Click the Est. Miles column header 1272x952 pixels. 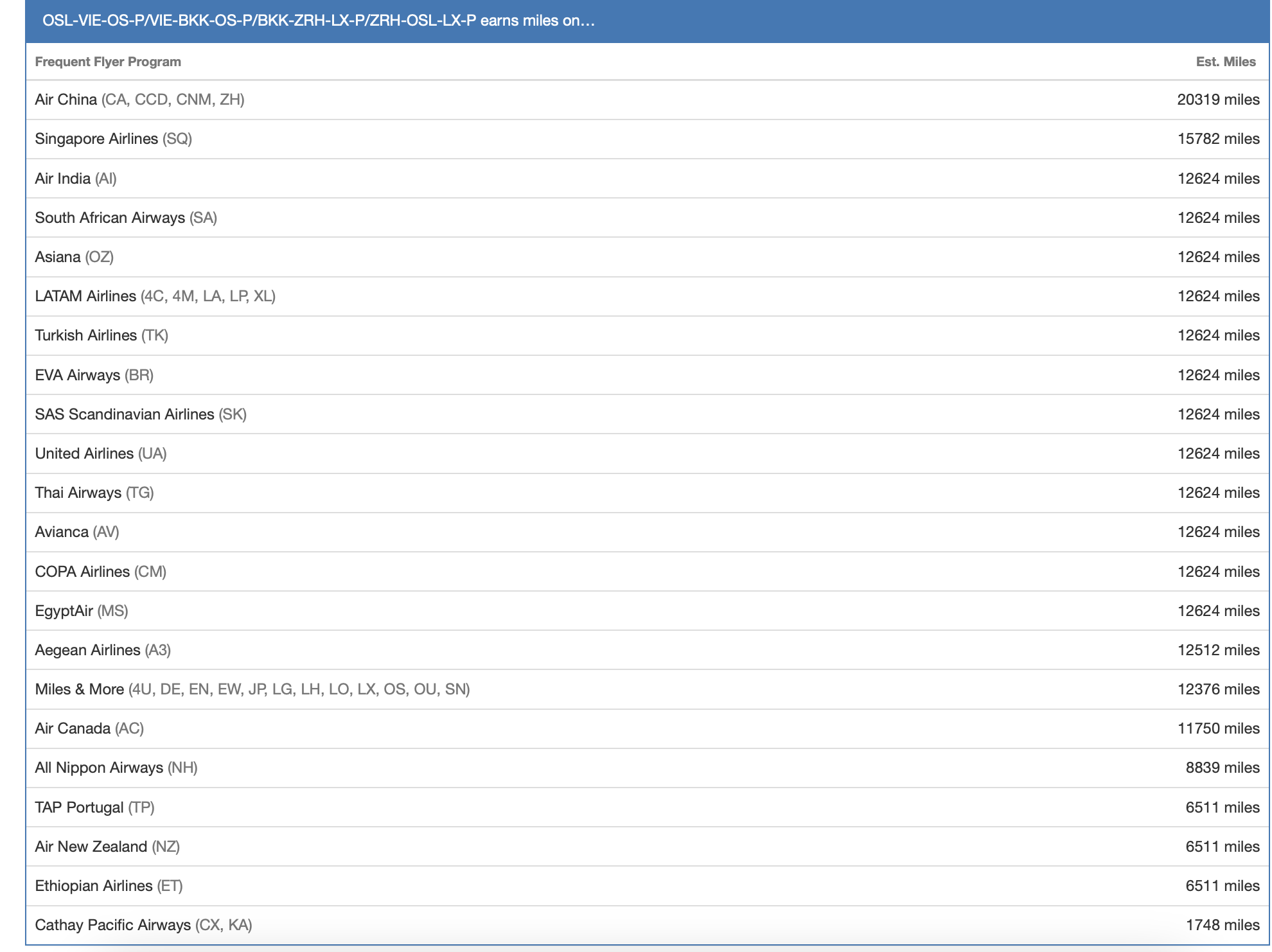point(1226,62)
